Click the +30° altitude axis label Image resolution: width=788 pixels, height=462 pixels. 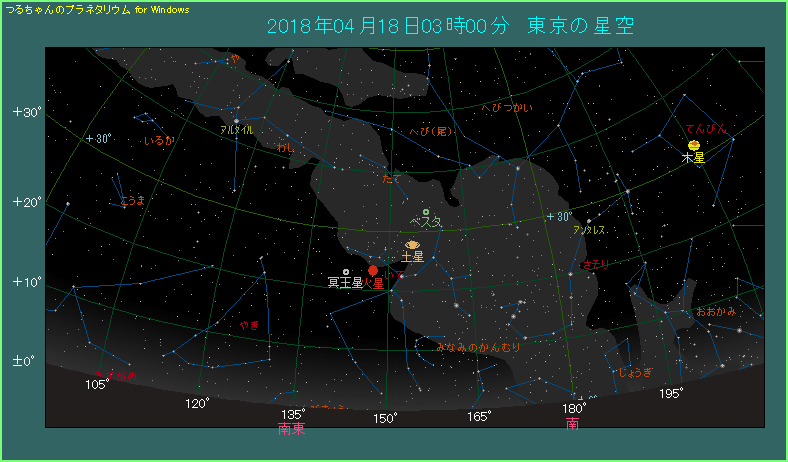26,112
